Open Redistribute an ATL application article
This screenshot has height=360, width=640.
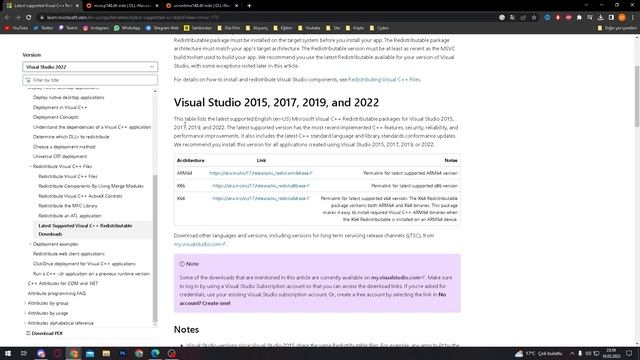click(70, 216)
